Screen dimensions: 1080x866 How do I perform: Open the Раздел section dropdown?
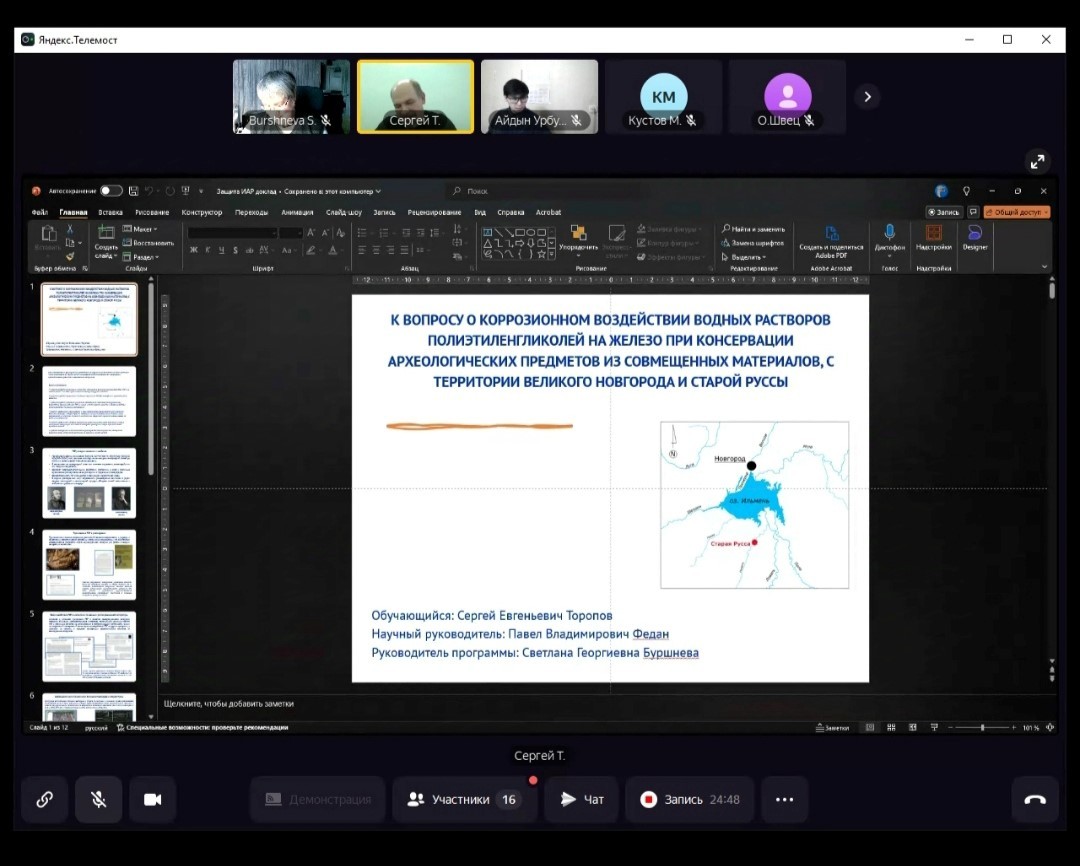(143, 257)
